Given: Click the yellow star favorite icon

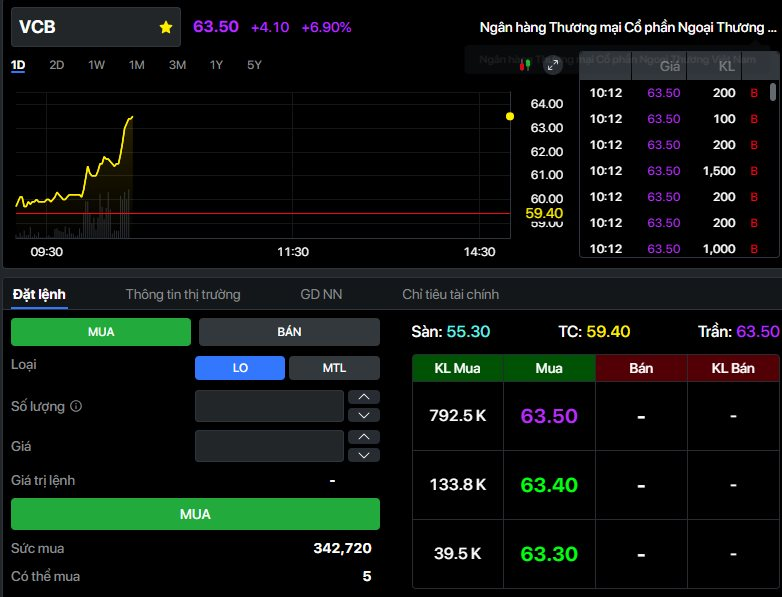Looking at the screenshot, I should pos(166,28).
